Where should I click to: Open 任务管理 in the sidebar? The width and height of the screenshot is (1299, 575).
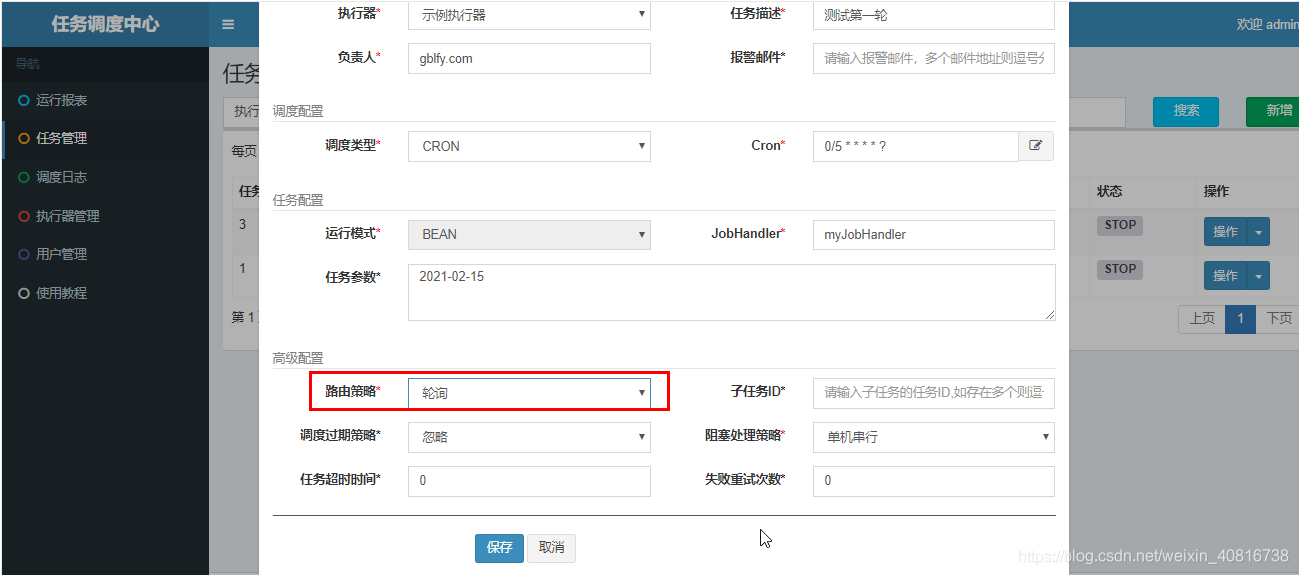pos(62,138)
